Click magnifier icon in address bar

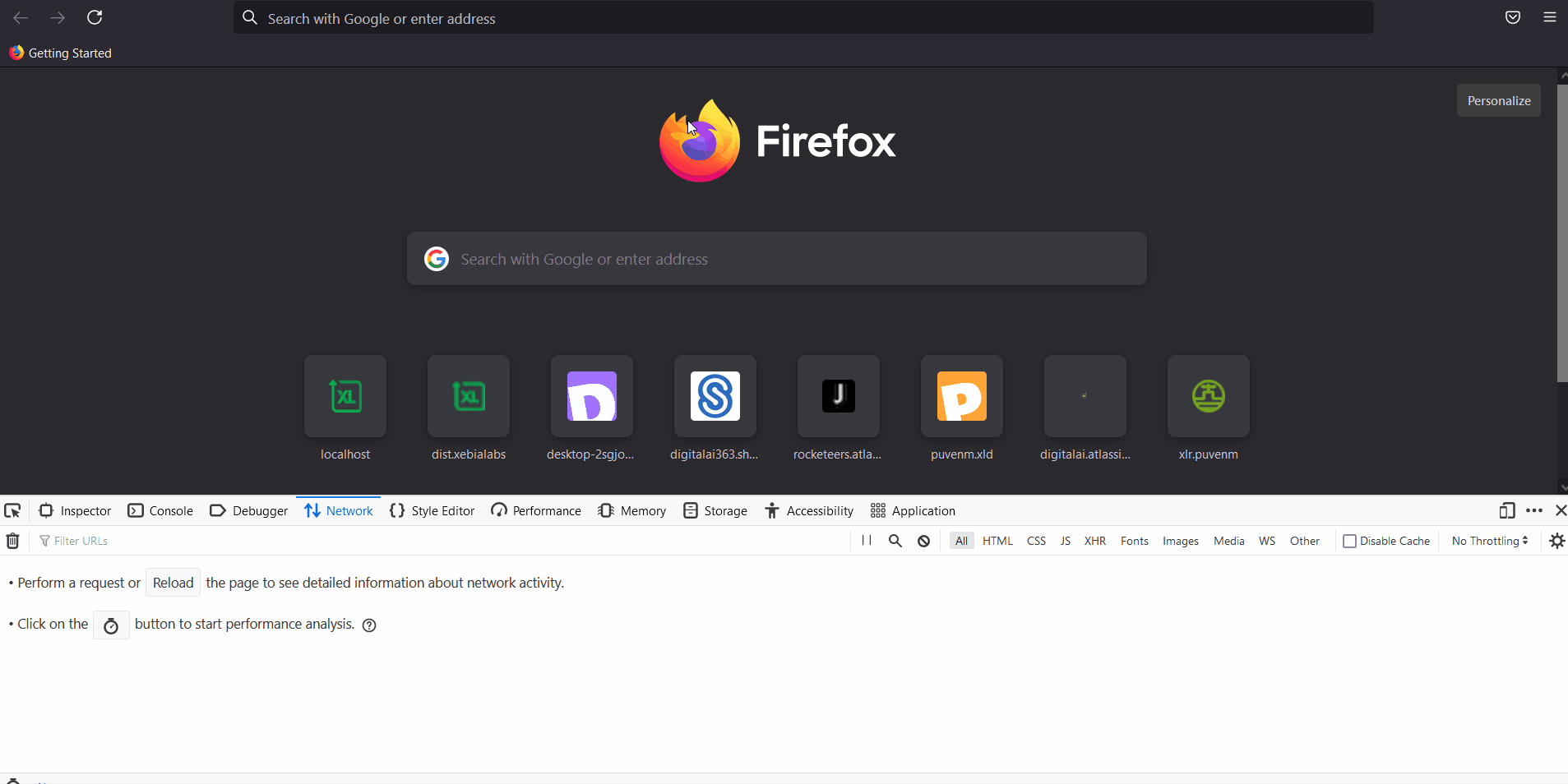point(250,17)
